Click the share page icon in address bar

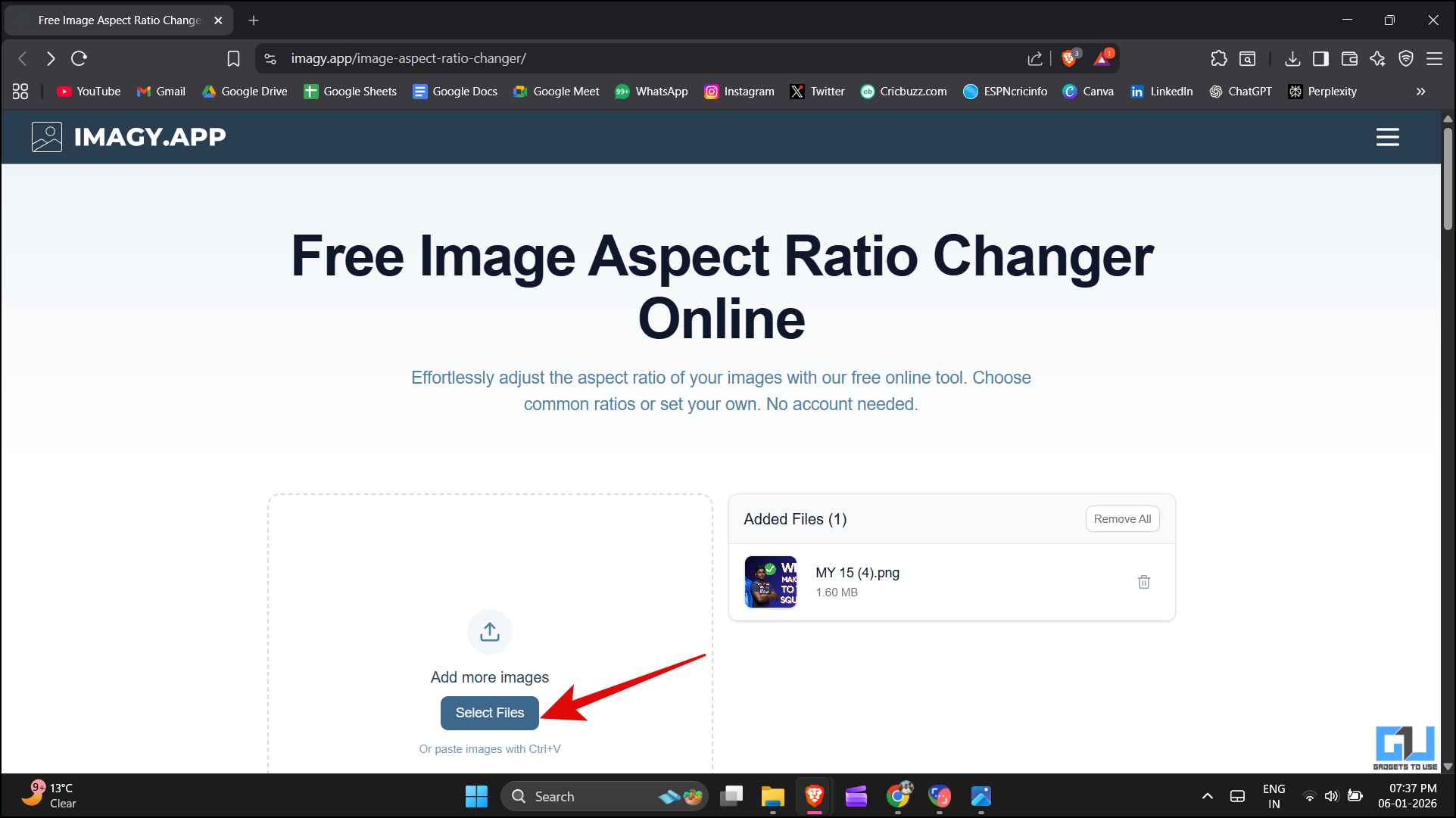1034,58
